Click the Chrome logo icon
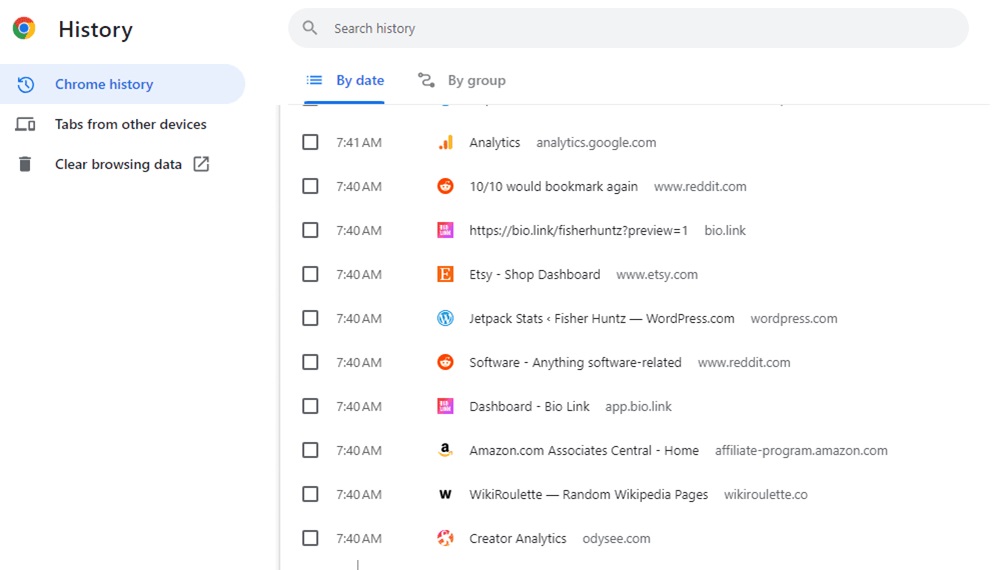Viewport: 1000px width, 570px height. click(x=24, y=29)
